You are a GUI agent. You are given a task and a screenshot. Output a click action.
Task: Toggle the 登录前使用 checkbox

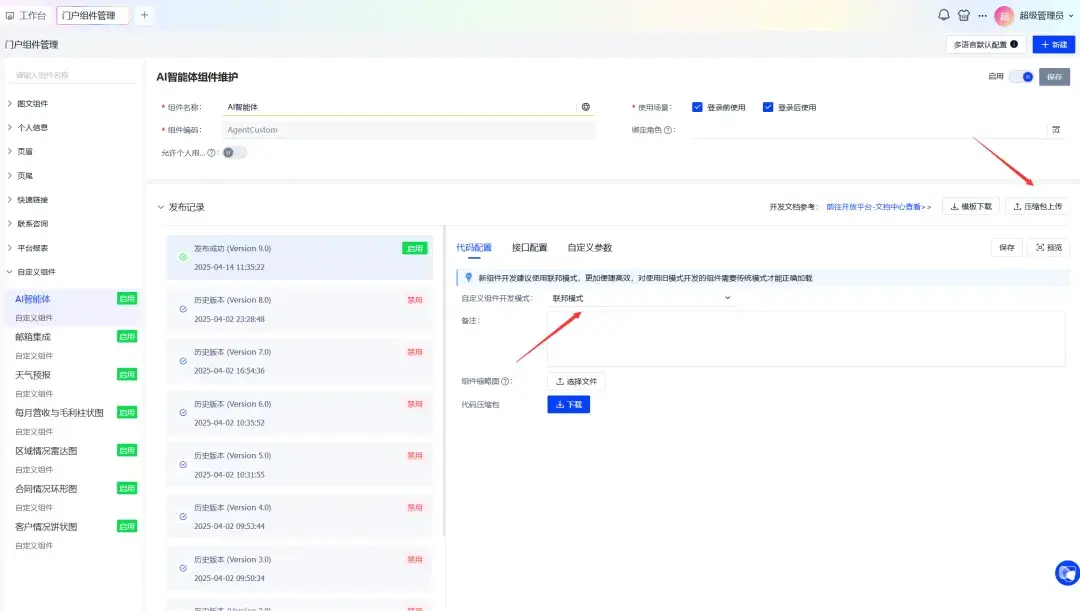coord(697,107)
